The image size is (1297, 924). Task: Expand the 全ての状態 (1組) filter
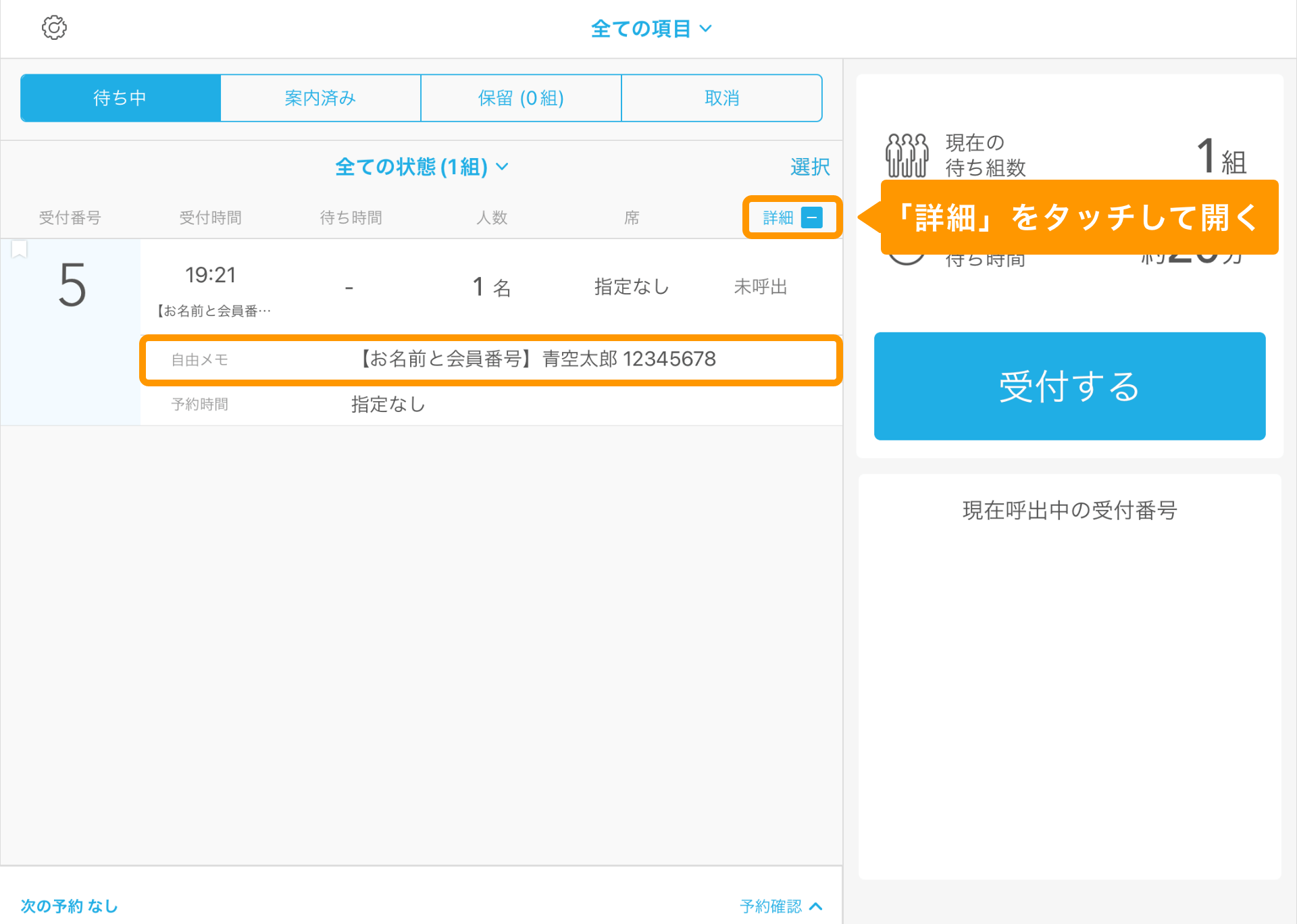coord(422,167)
